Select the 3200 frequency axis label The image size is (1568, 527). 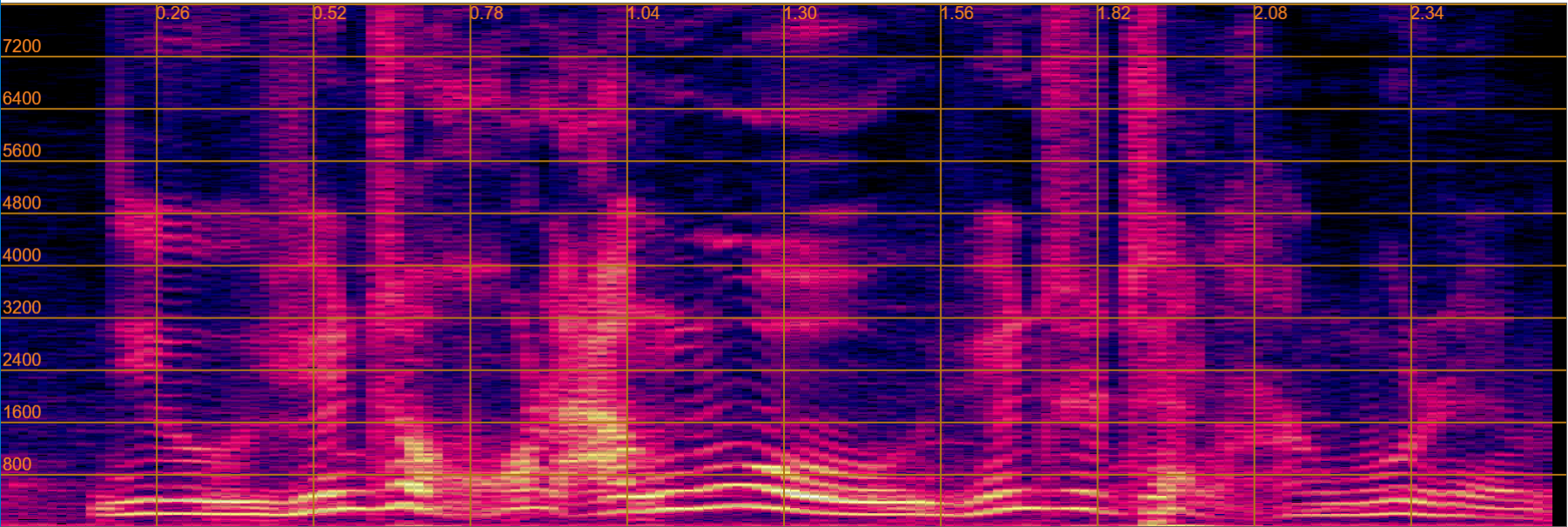22,307
